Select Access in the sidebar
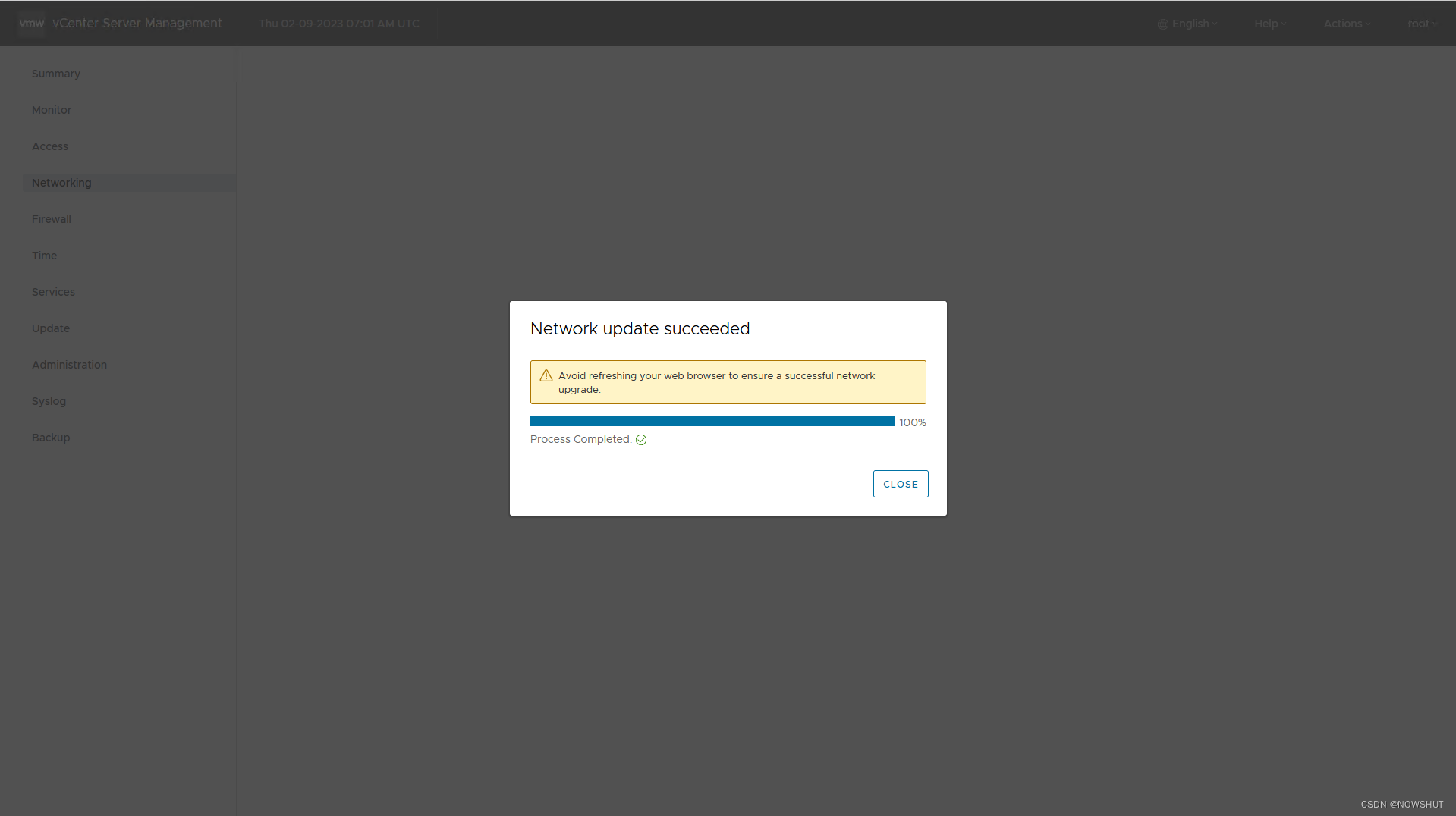 point(50,146)
